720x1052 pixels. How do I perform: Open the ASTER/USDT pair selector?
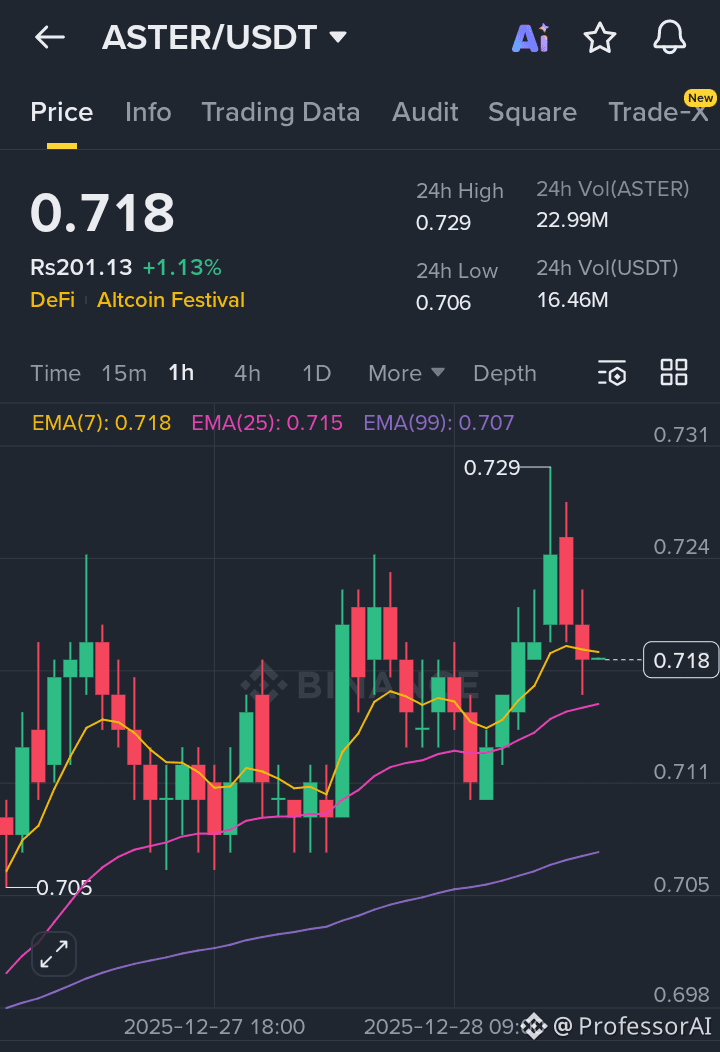(x=224, y=37)
